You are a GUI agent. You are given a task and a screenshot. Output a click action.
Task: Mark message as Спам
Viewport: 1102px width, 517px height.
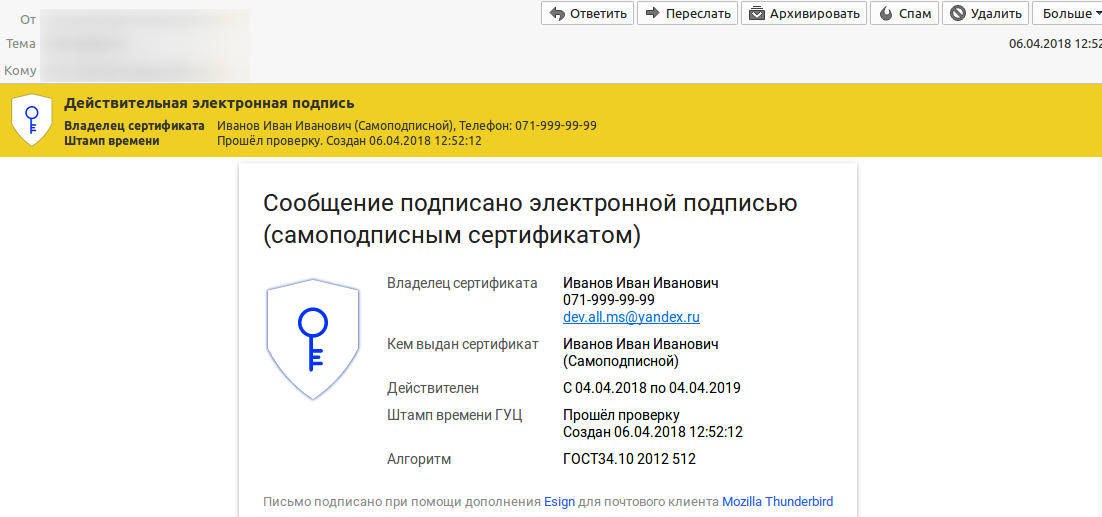[905, 13]
